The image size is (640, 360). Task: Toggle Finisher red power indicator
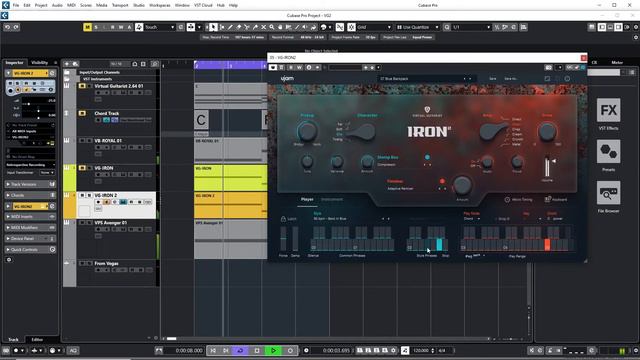(x=442, y=181)
